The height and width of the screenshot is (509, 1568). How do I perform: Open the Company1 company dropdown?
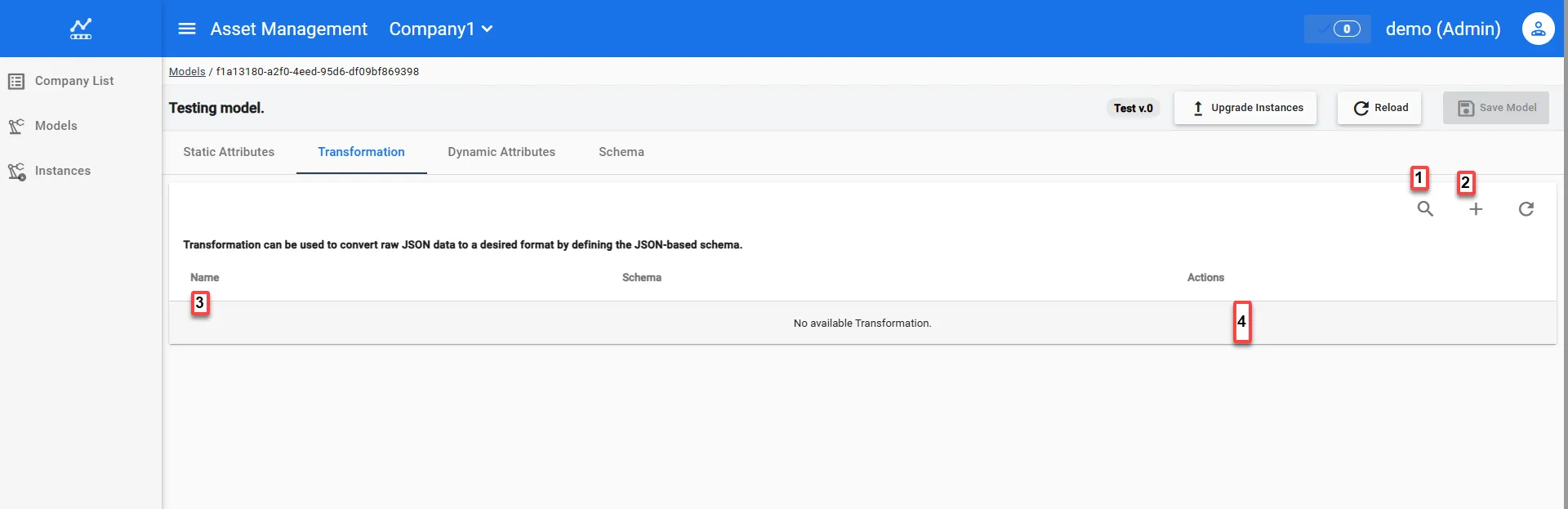click(441, 29)
